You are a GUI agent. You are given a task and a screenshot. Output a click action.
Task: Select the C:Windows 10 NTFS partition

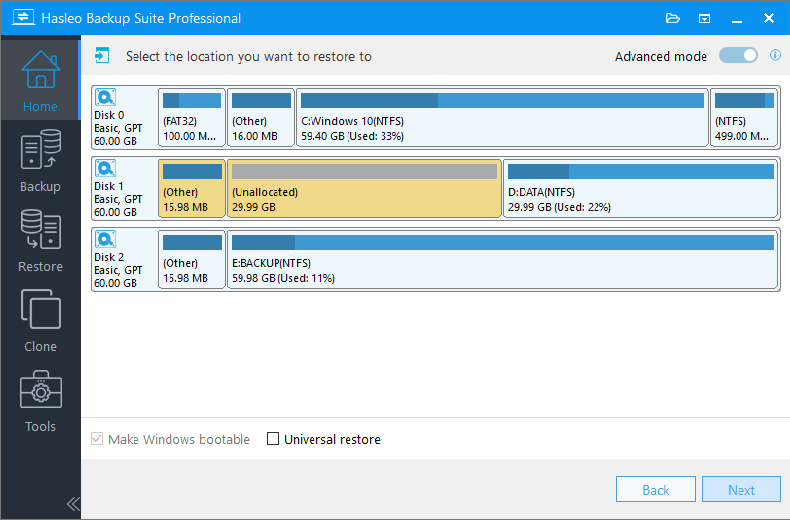[502, 117]
